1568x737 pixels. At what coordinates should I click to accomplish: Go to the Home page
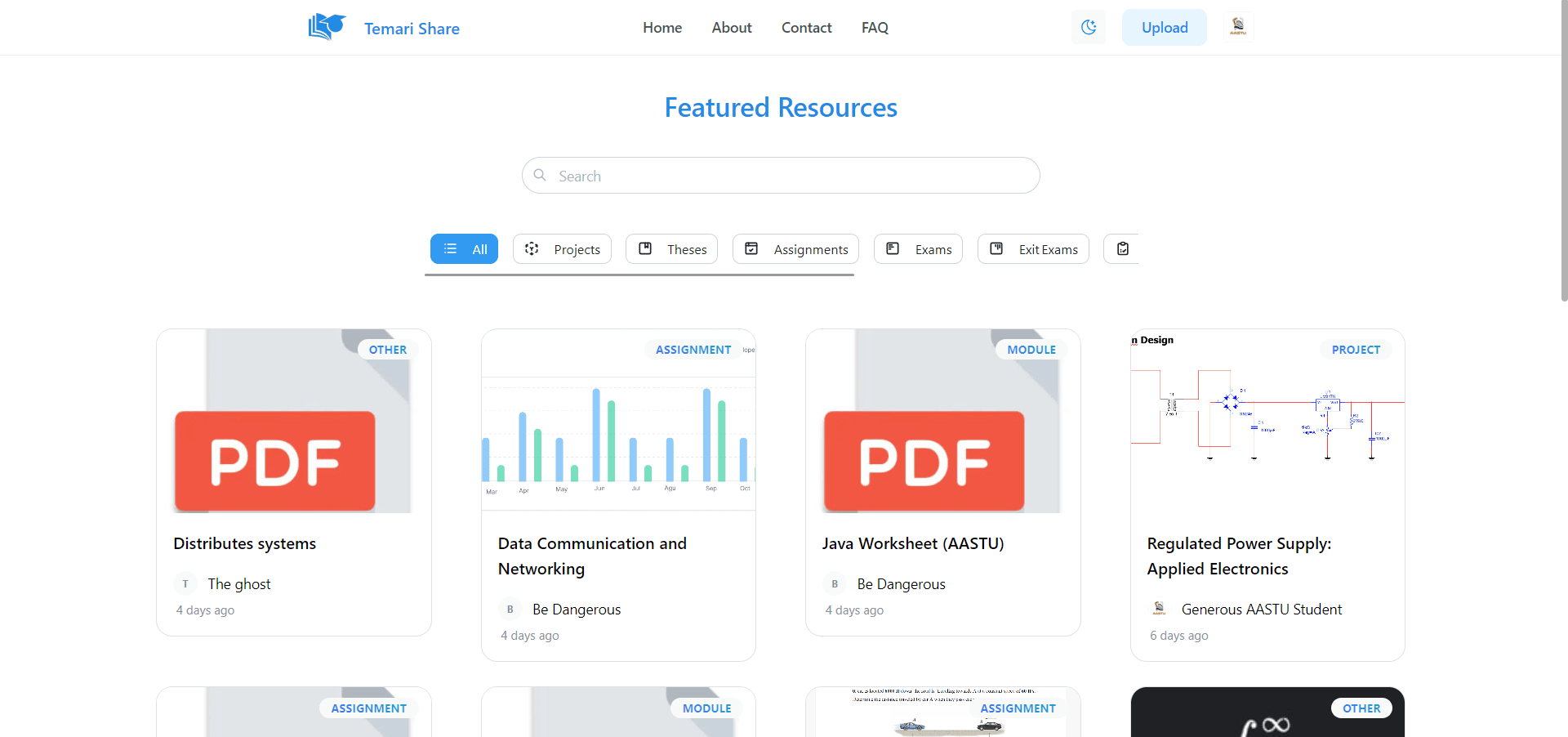(x=662, y=28)
